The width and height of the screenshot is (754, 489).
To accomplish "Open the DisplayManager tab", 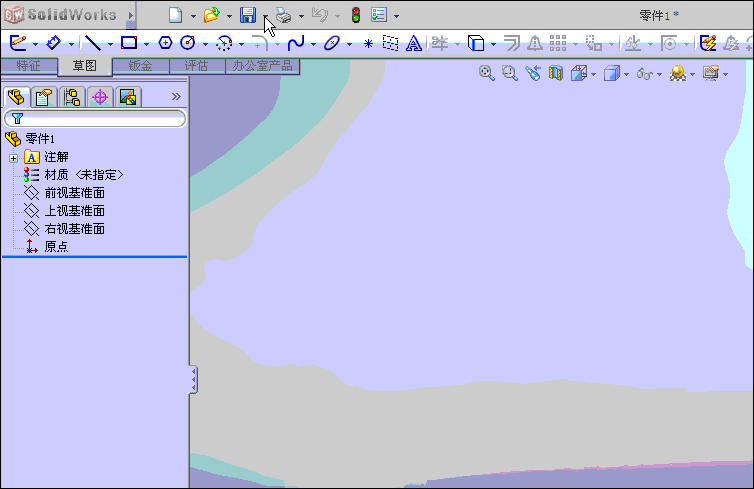I will tap(128, 97).
